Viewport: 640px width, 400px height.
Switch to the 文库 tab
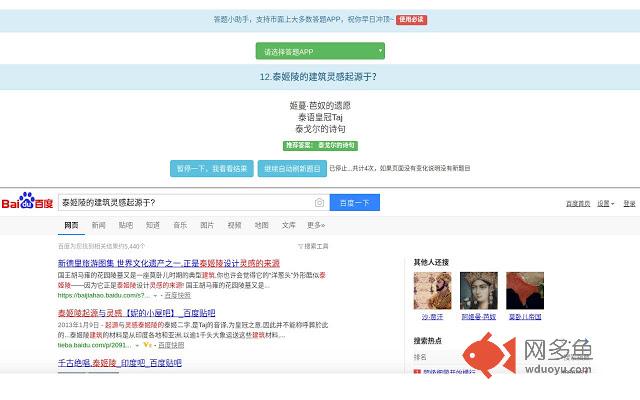(289, 225)
